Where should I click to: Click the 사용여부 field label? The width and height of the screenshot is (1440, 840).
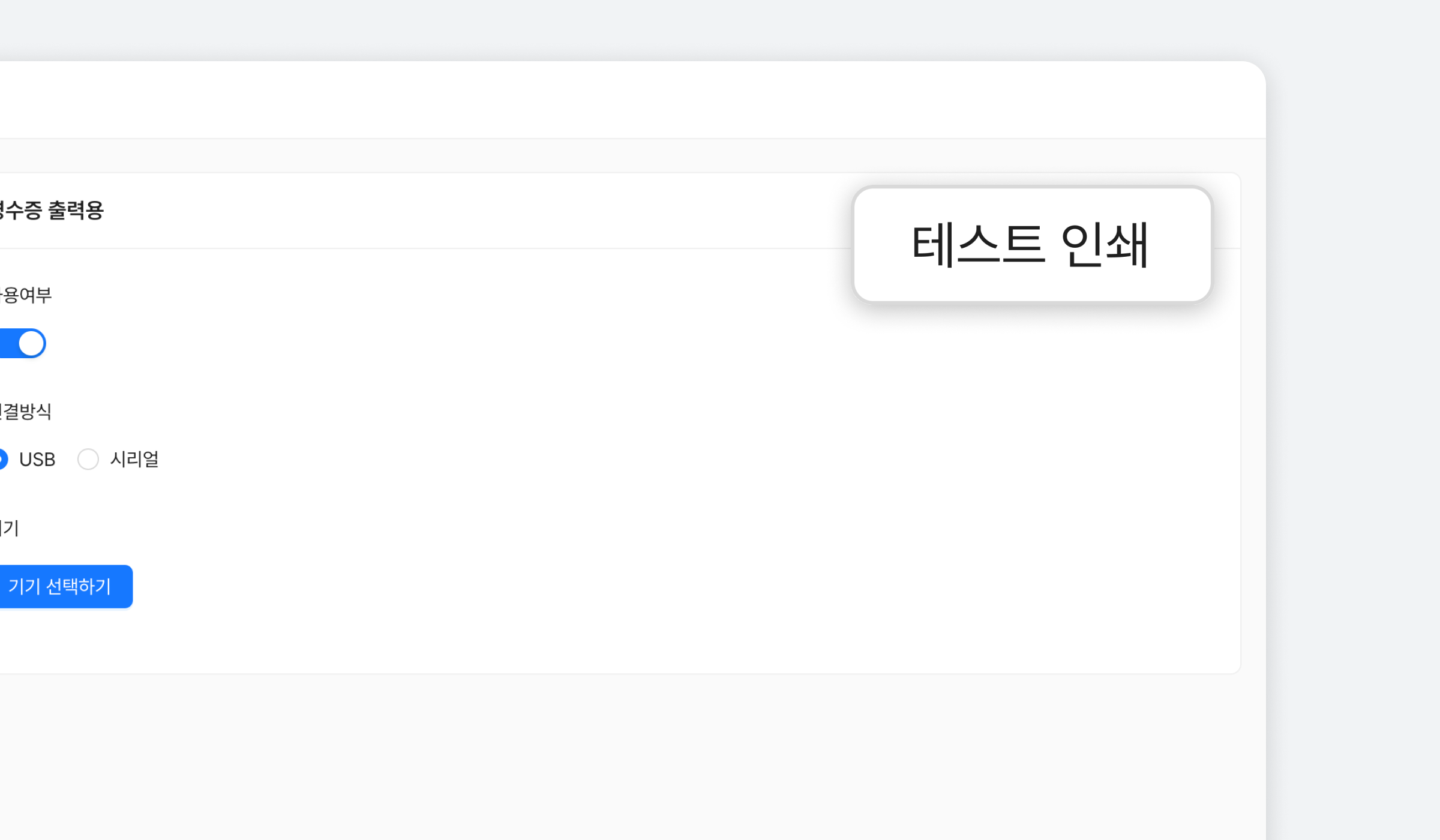26,295
